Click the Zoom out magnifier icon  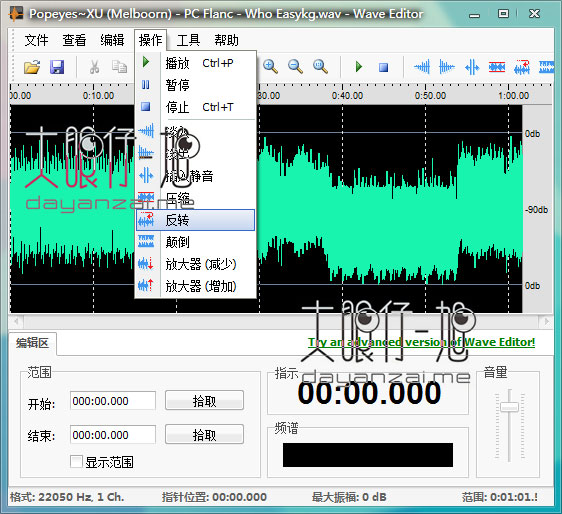(x=295, y=67)
